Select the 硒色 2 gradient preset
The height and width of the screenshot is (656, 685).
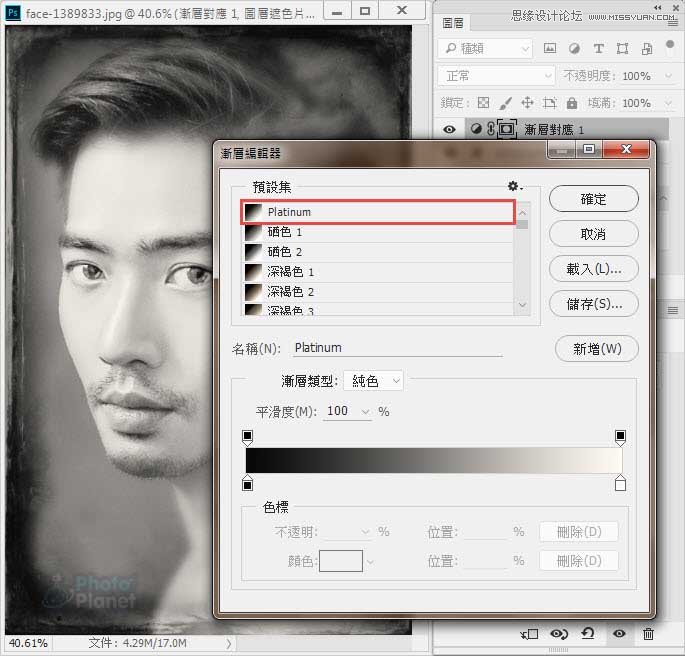coord(378,252)
